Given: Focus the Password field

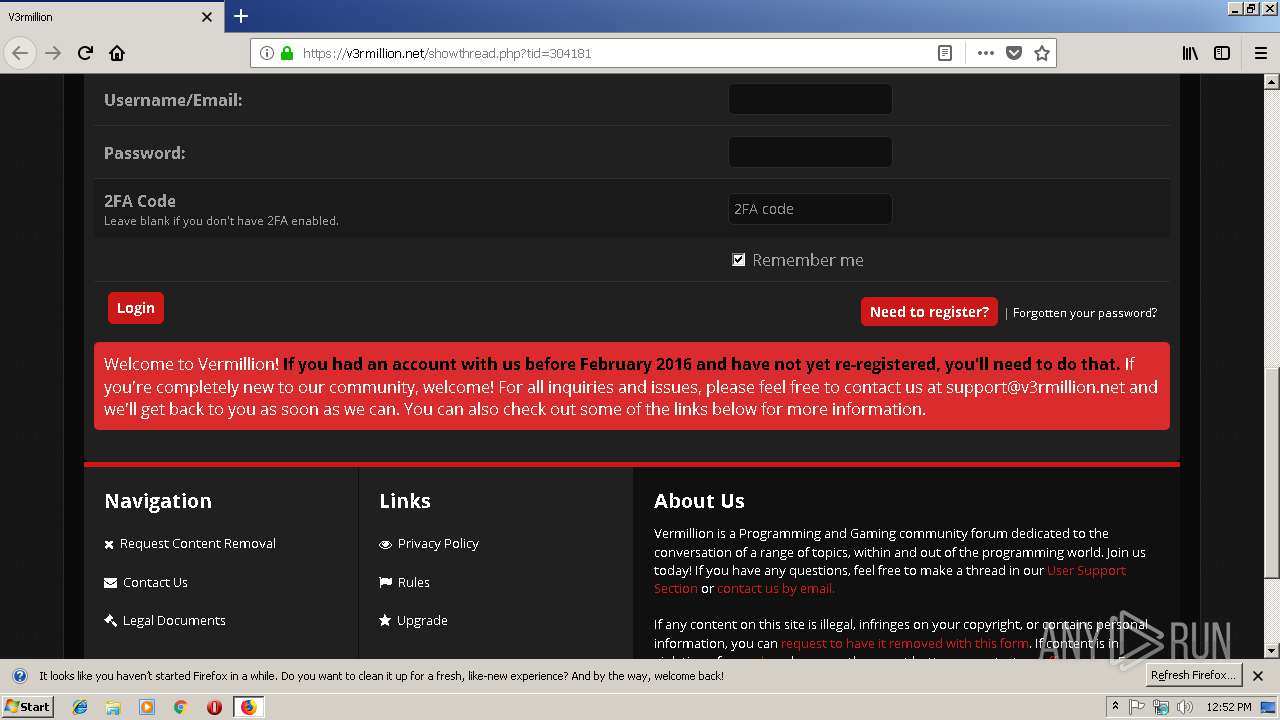Looking at the screenshot, I should [x=810, y=152].
